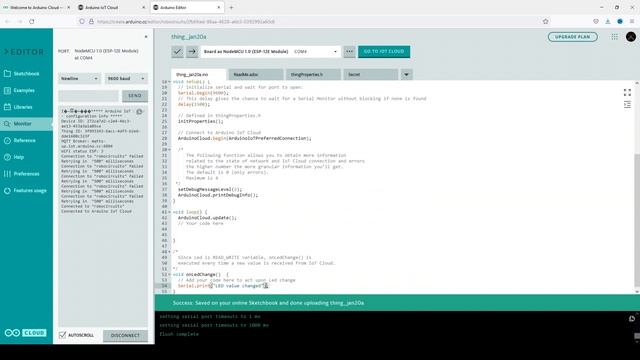
Task: Open Monitor in the sidebar
Action: click(26, 124)
